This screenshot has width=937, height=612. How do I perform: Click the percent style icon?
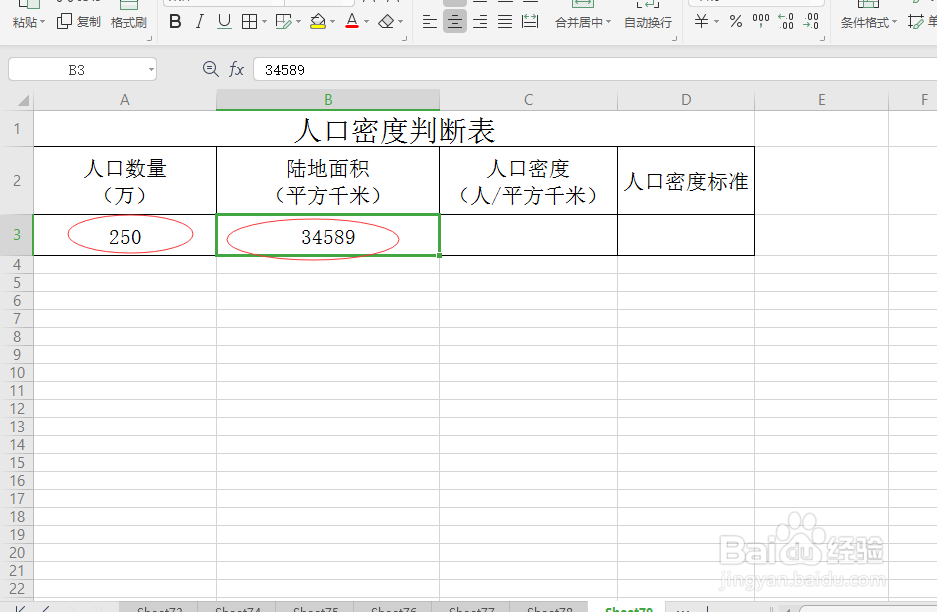pos(735,21)
